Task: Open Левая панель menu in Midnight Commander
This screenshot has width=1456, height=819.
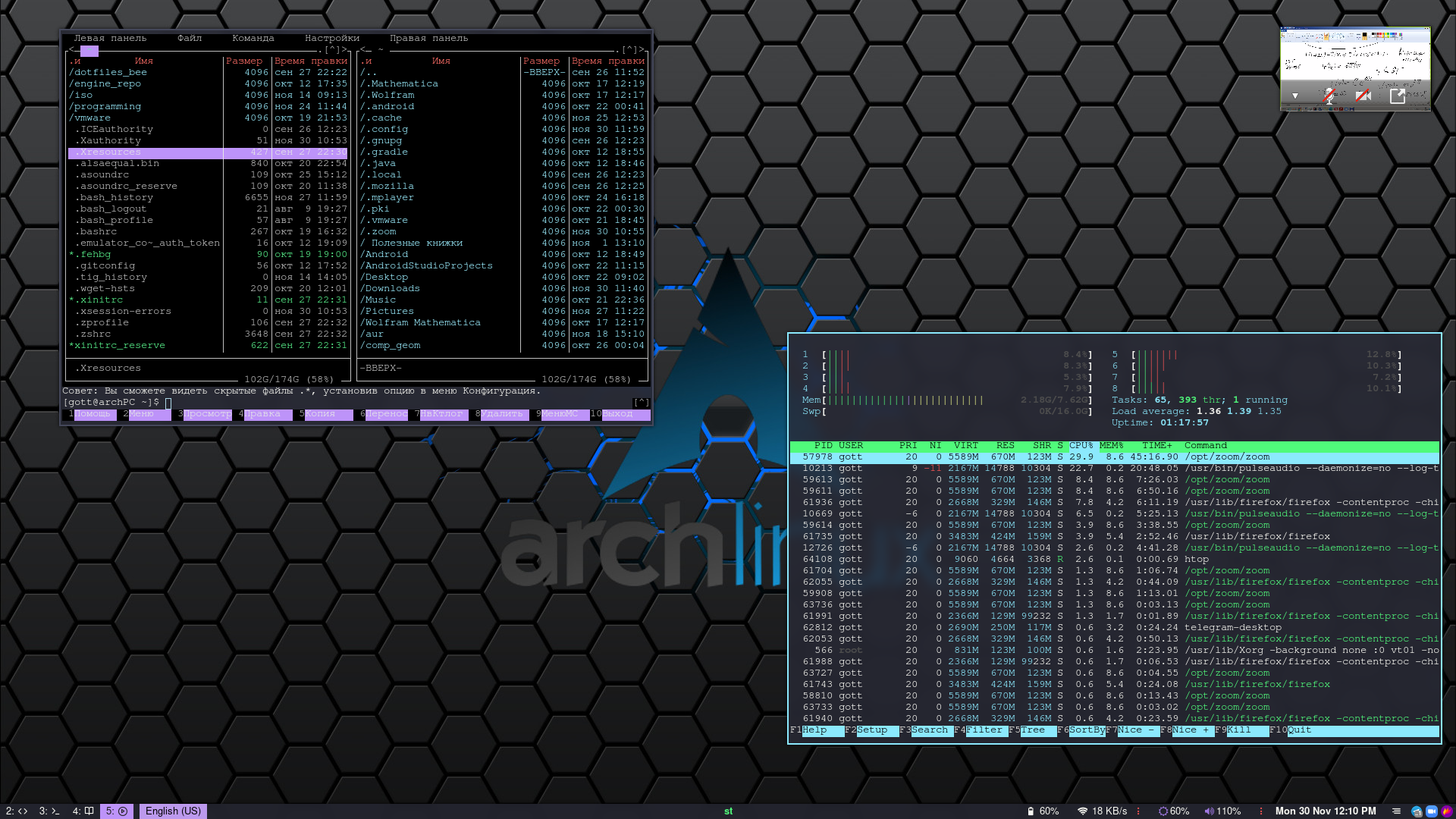Action: [x=110, y=38]
